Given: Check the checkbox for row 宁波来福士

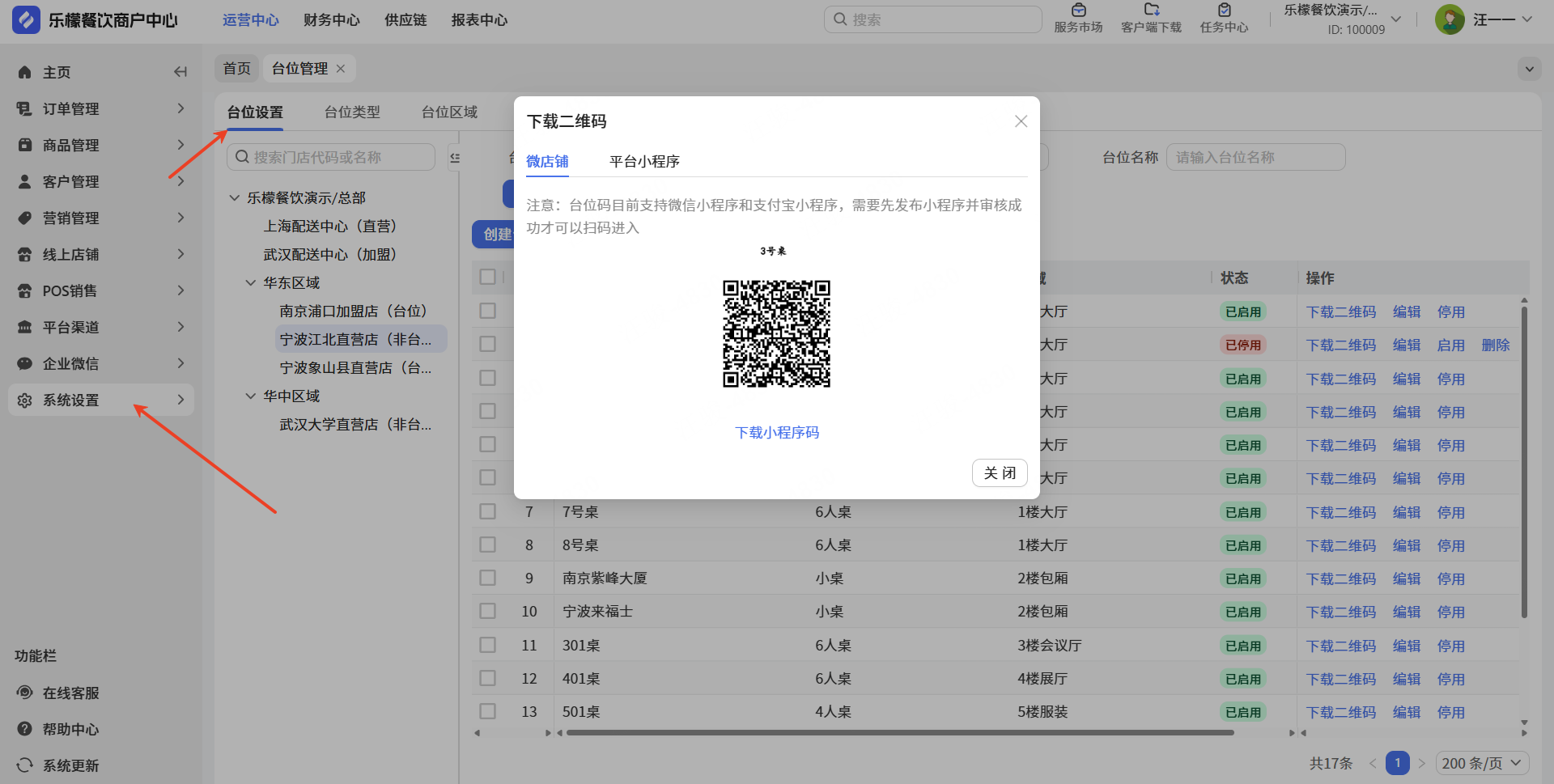Looking at the screenshot, I should click(x=487, y=611).
